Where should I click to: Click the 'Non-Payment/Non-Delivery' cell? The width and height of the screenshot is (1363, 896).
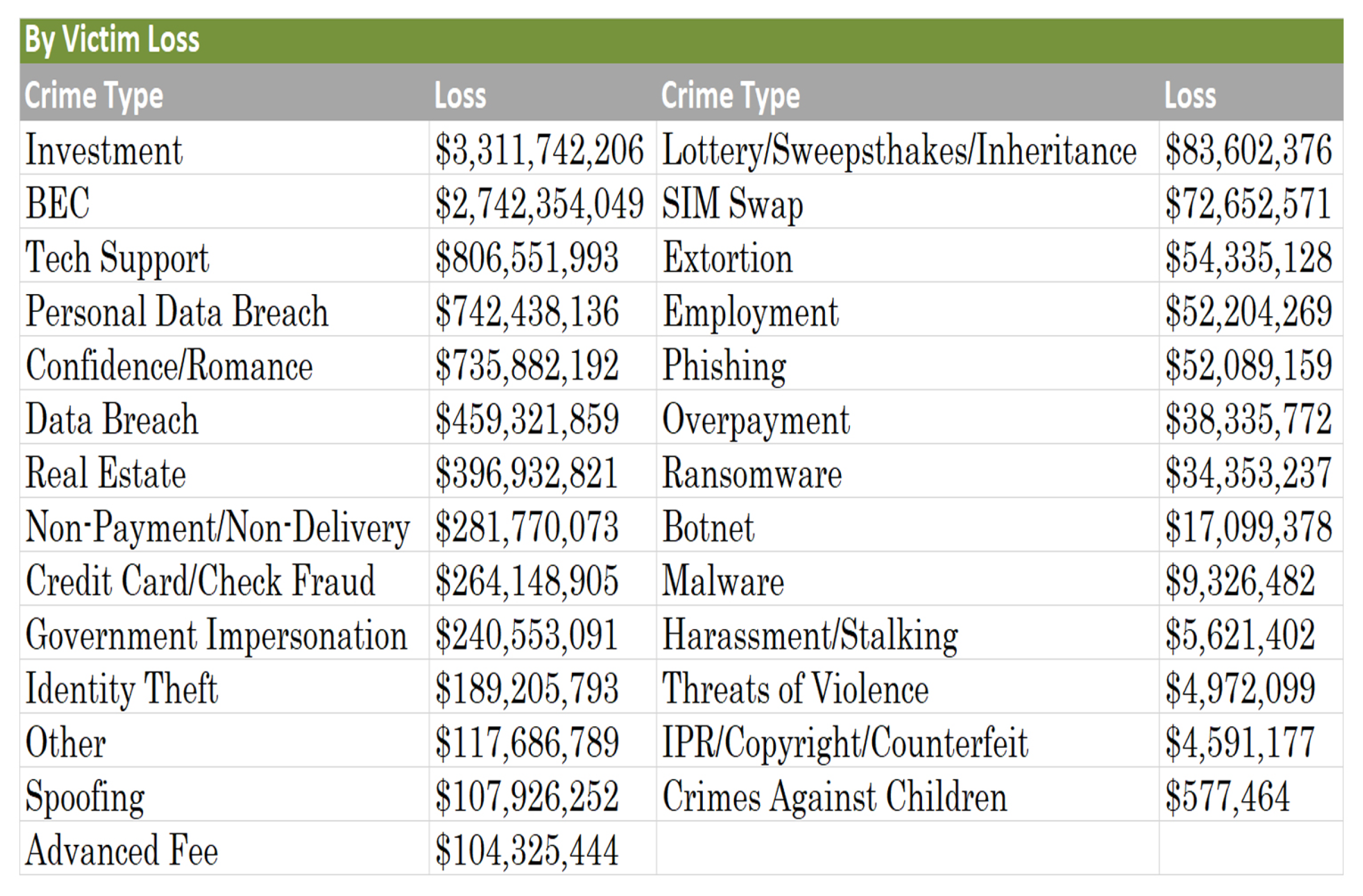coord(217,527)
